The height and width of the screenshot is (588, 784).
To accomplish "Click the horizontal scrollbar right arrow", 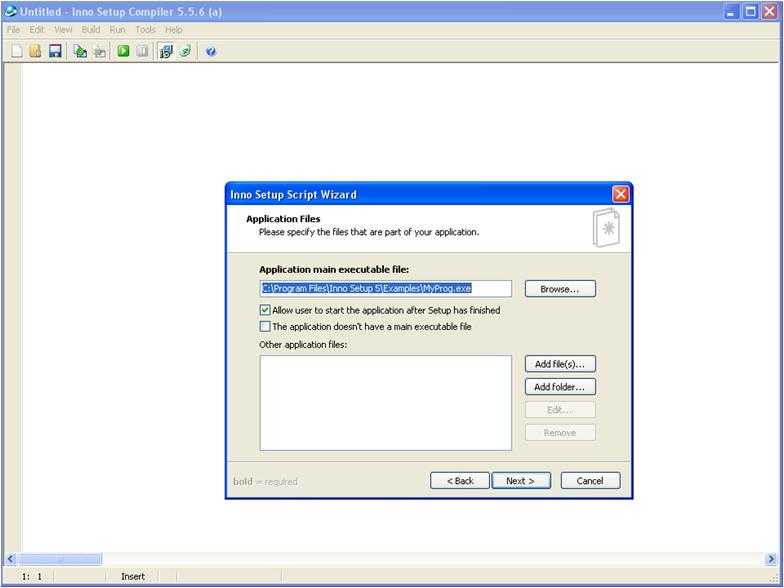I will tap(770, 559).
